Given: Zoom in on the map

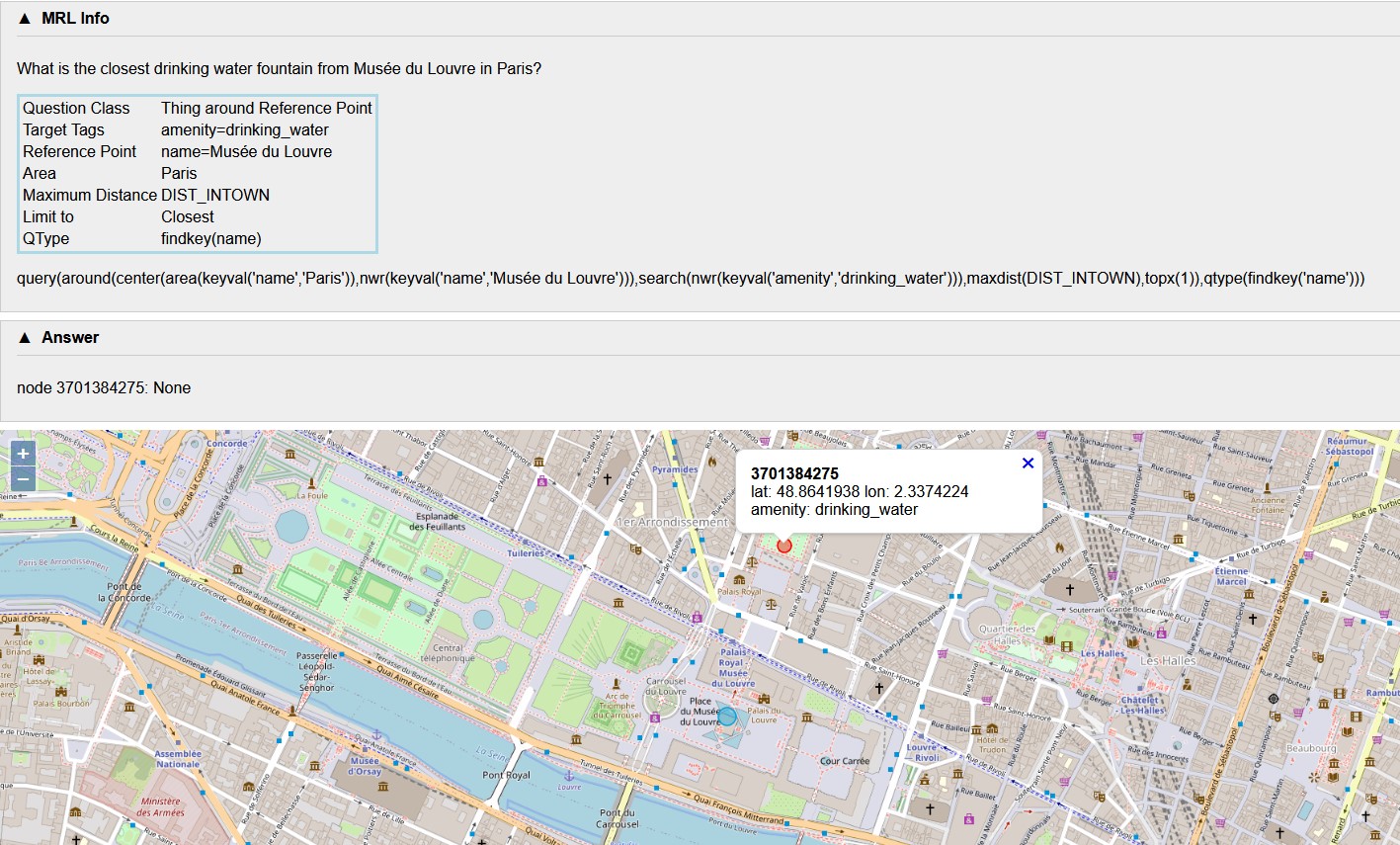Looking at the screenshot, I should click(23, 454).
